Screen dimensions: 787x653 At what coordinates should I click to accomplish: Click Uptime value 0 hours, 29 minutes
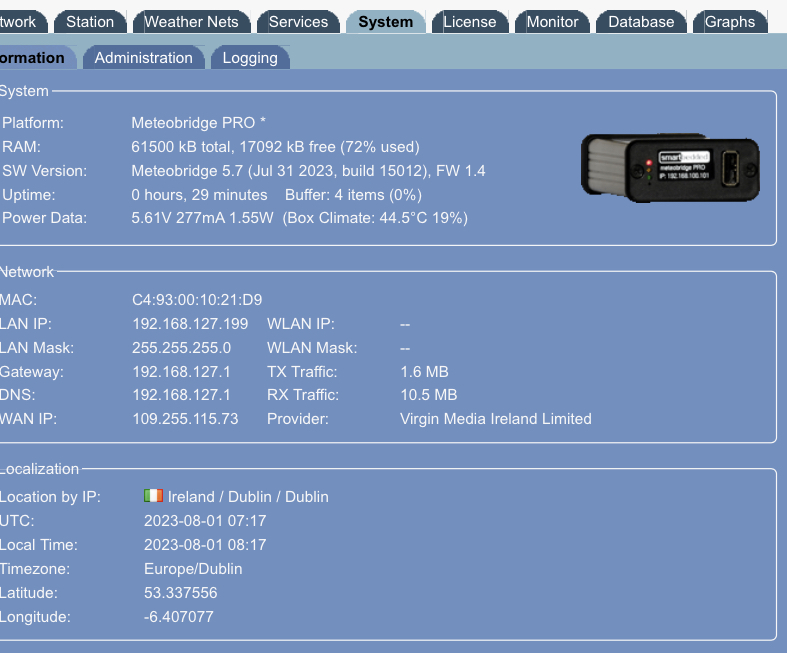pos(199,195)
